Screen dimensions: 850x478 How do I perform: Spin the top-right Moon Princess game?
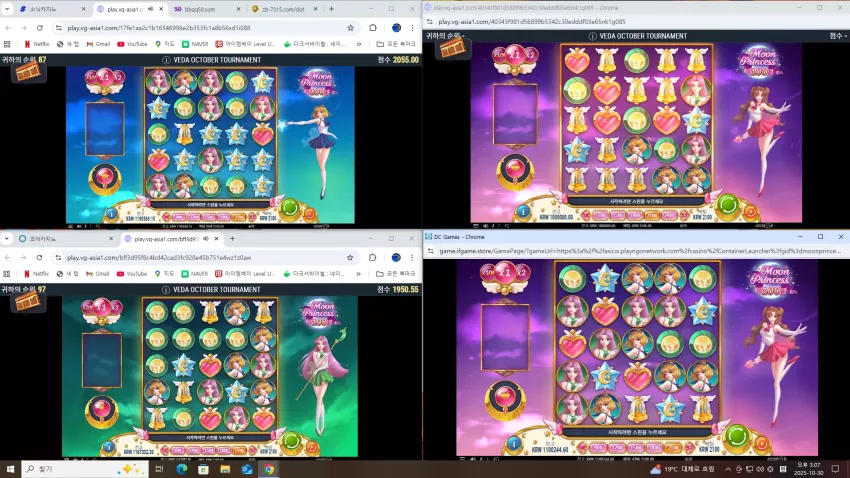(728, 205)
